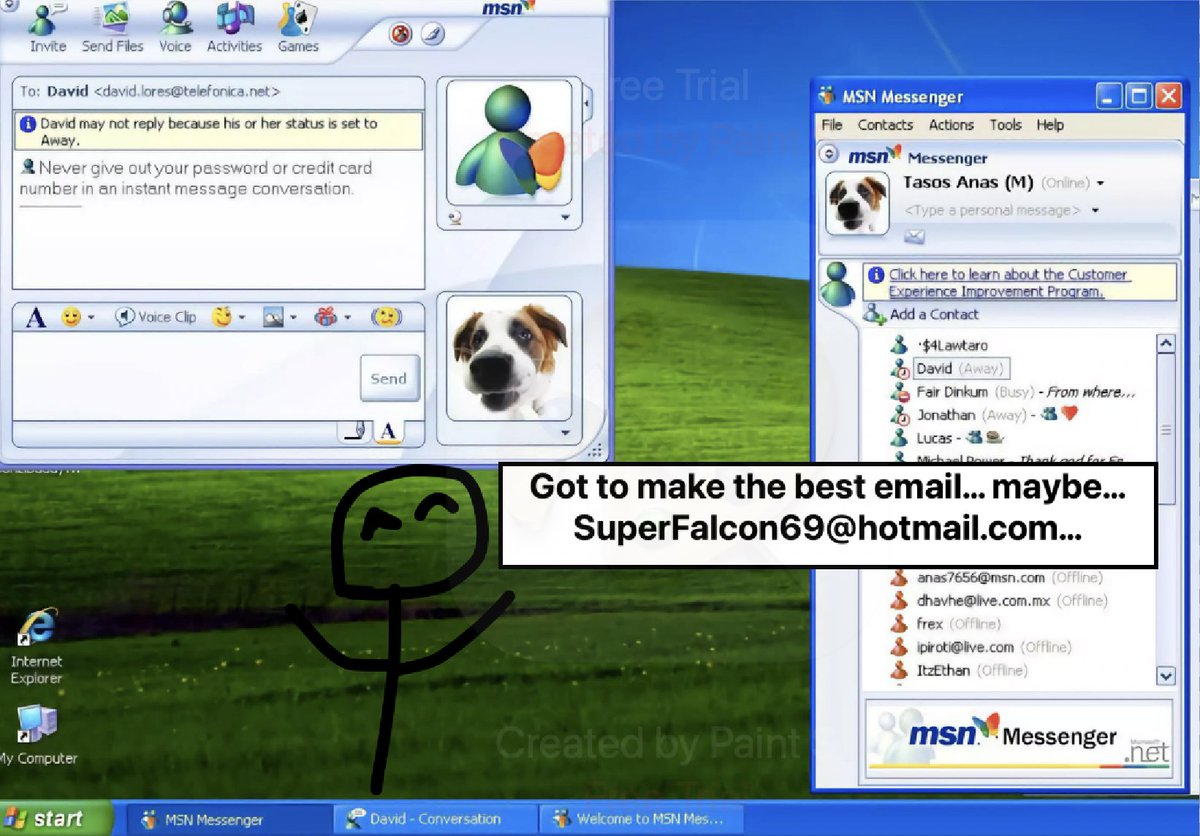Open the Contacts menu
1200x836 pixels.
[885, 125]
